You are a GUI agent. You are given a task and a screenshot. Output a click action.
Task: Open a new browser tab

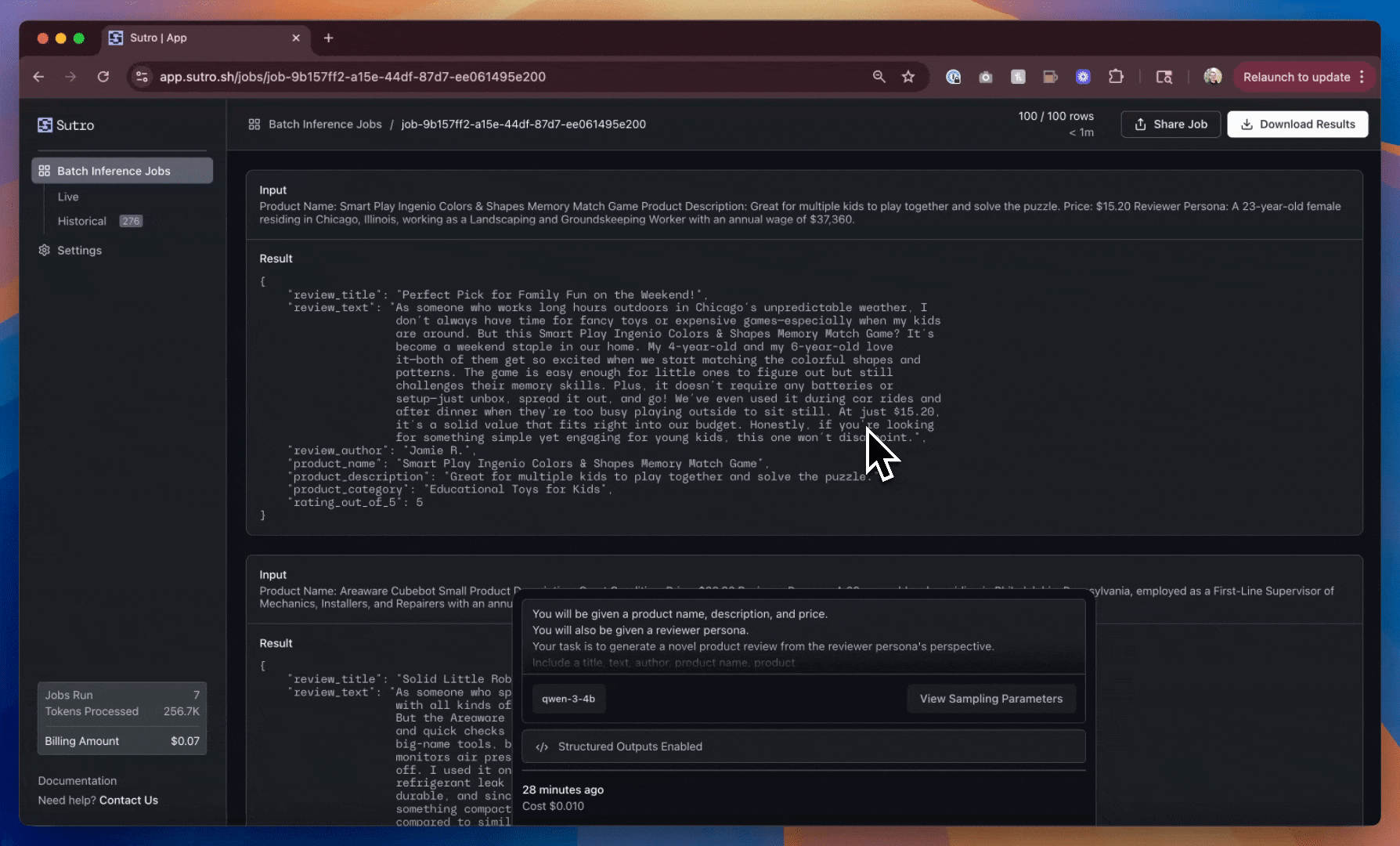point(328,38)
